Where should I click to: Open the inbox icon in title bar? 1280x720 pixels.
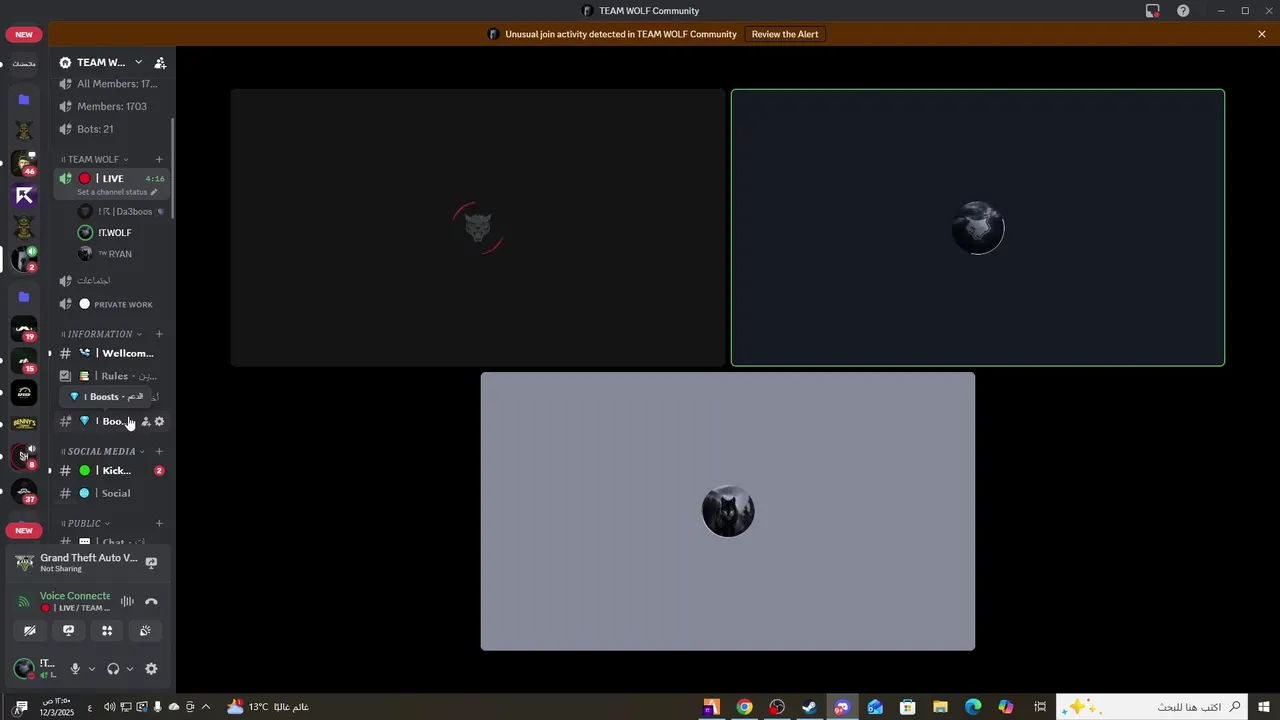pos(1152,11)
